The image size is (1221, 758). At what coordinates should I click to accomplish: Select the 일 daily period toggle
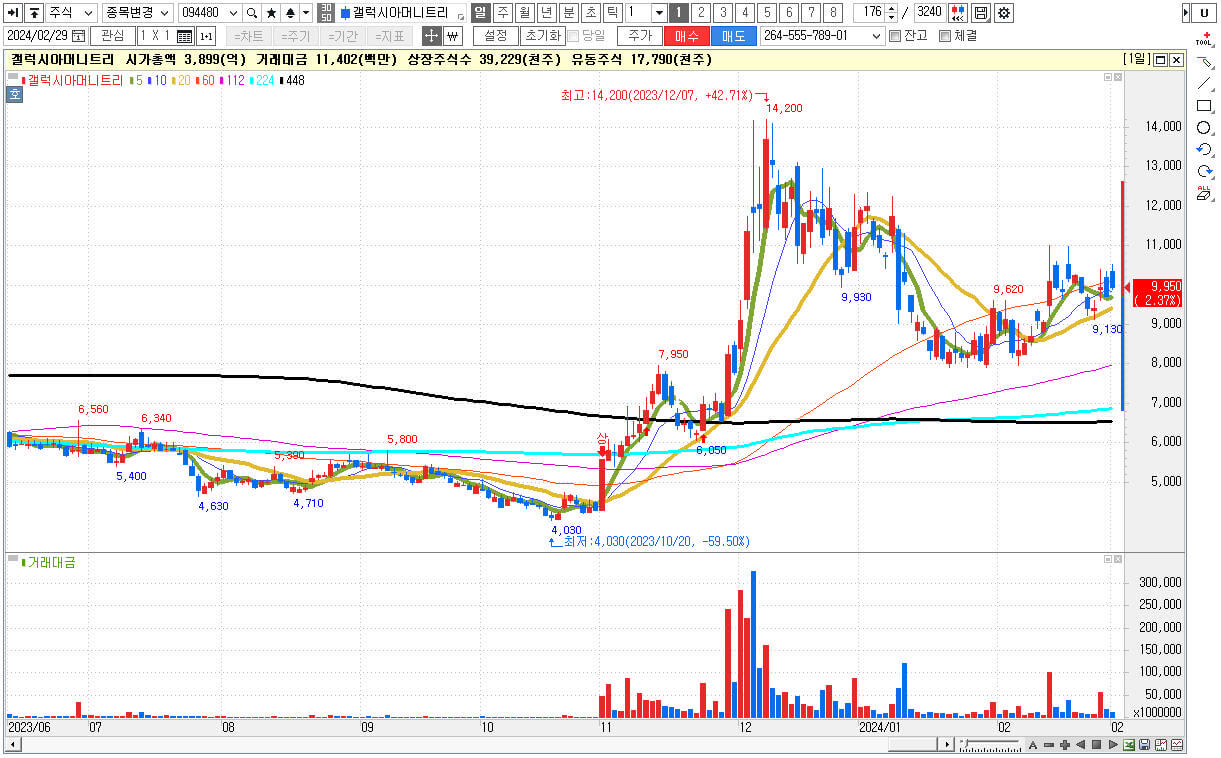coord(479,13)
